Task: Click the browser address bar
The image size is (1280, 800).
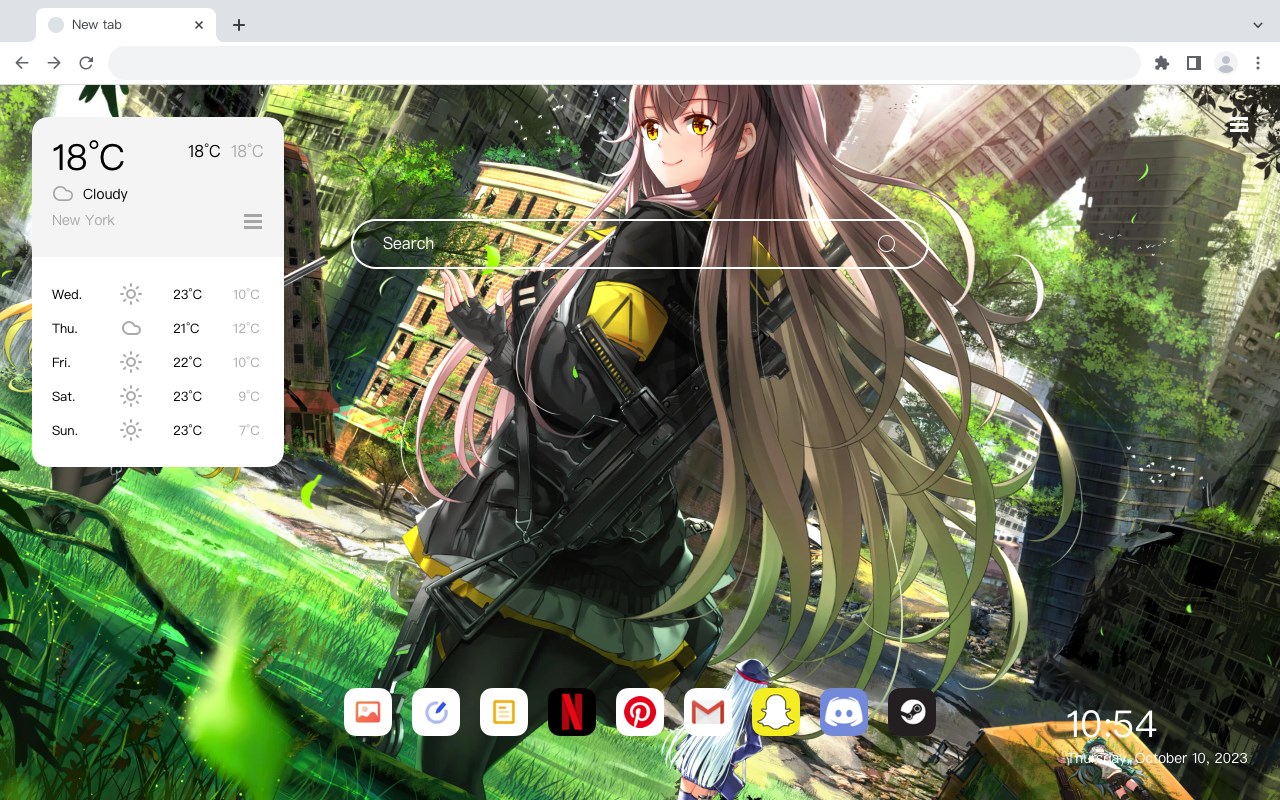Action: (624, 63)
